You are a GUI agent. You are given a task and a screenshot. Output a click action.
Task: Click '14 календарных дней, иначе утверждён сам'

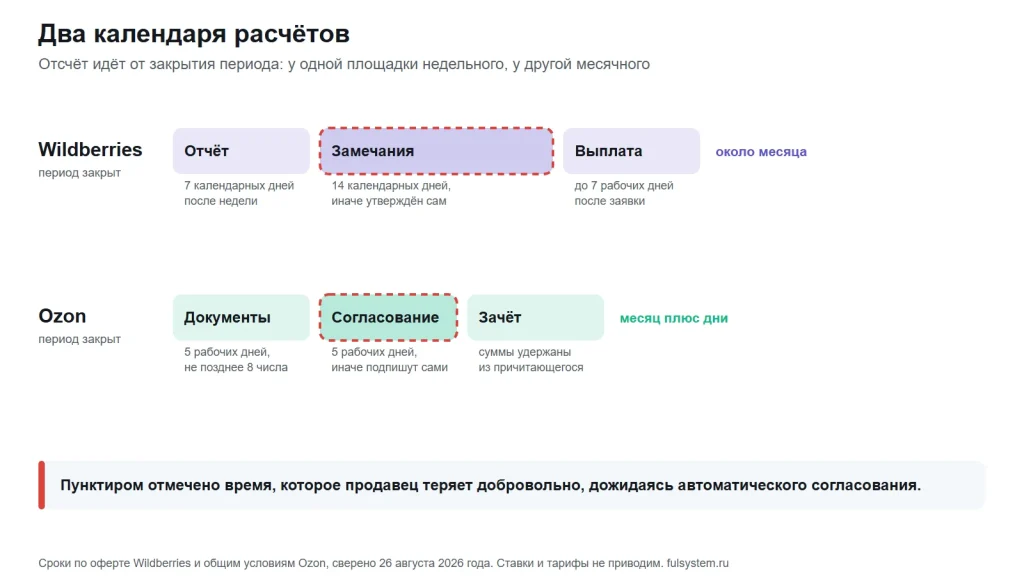[391, 193]
